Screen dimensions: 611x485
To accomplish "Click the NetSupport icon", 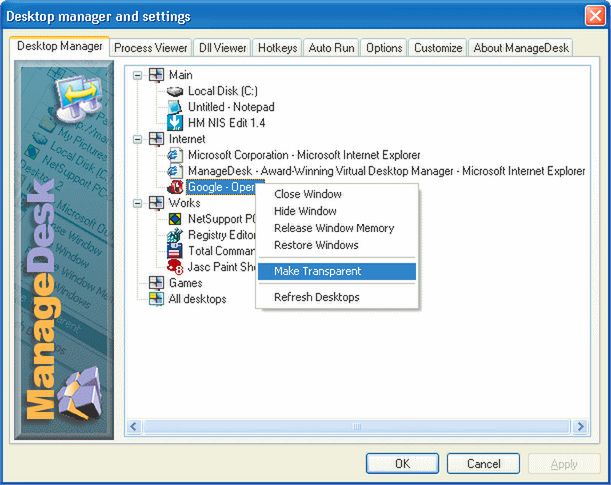I will tap(175, 219).
